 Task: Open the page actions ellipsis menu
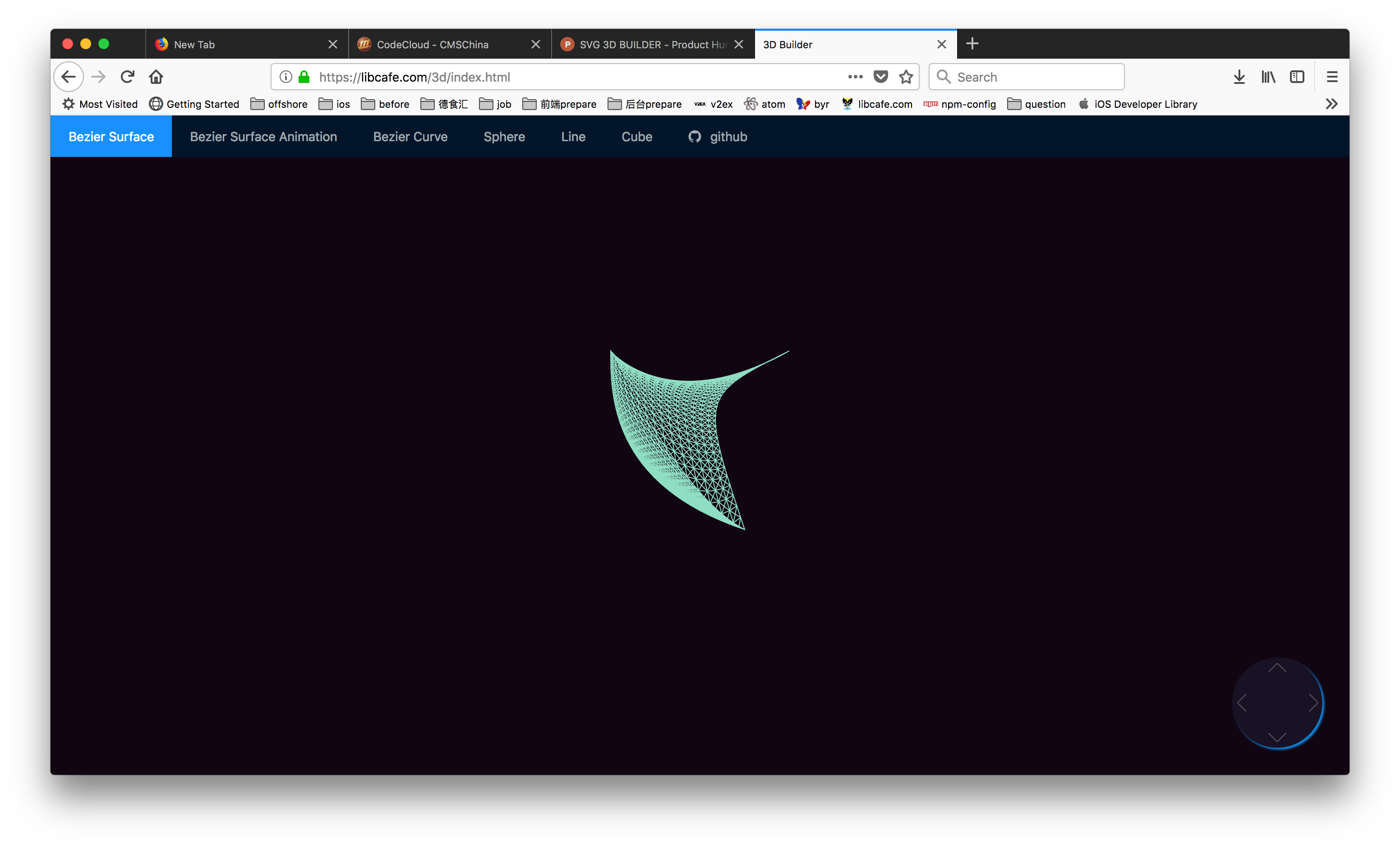[855, 77]
